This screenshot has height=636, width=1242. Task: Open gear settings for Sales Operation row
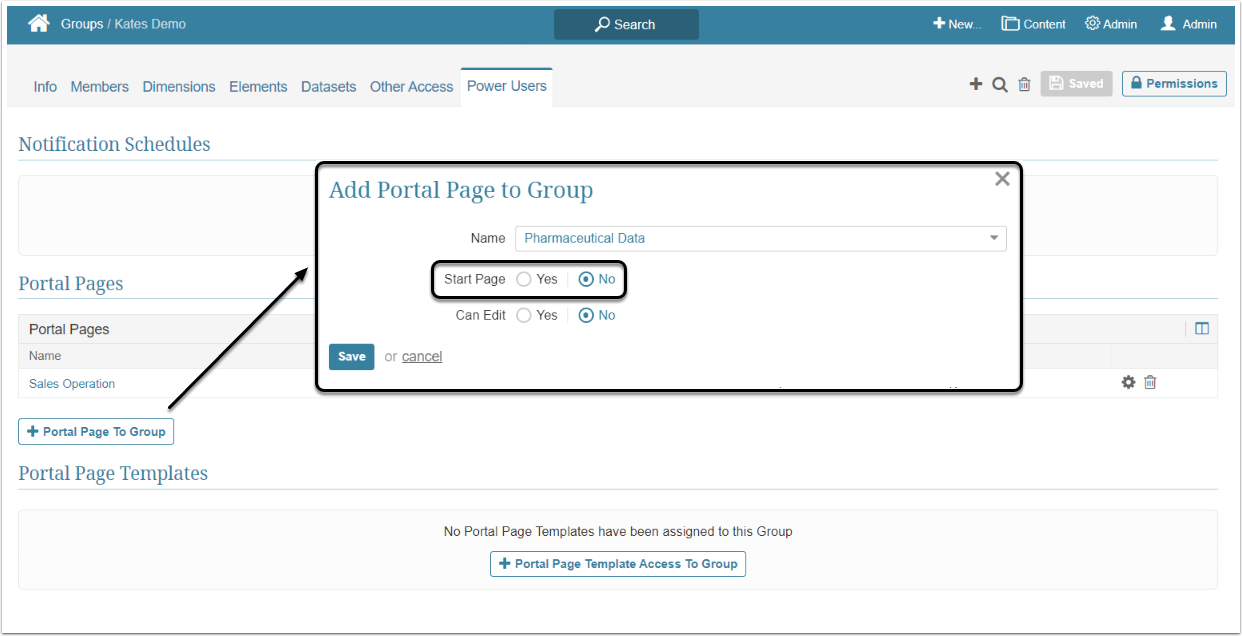[1128, 382]
